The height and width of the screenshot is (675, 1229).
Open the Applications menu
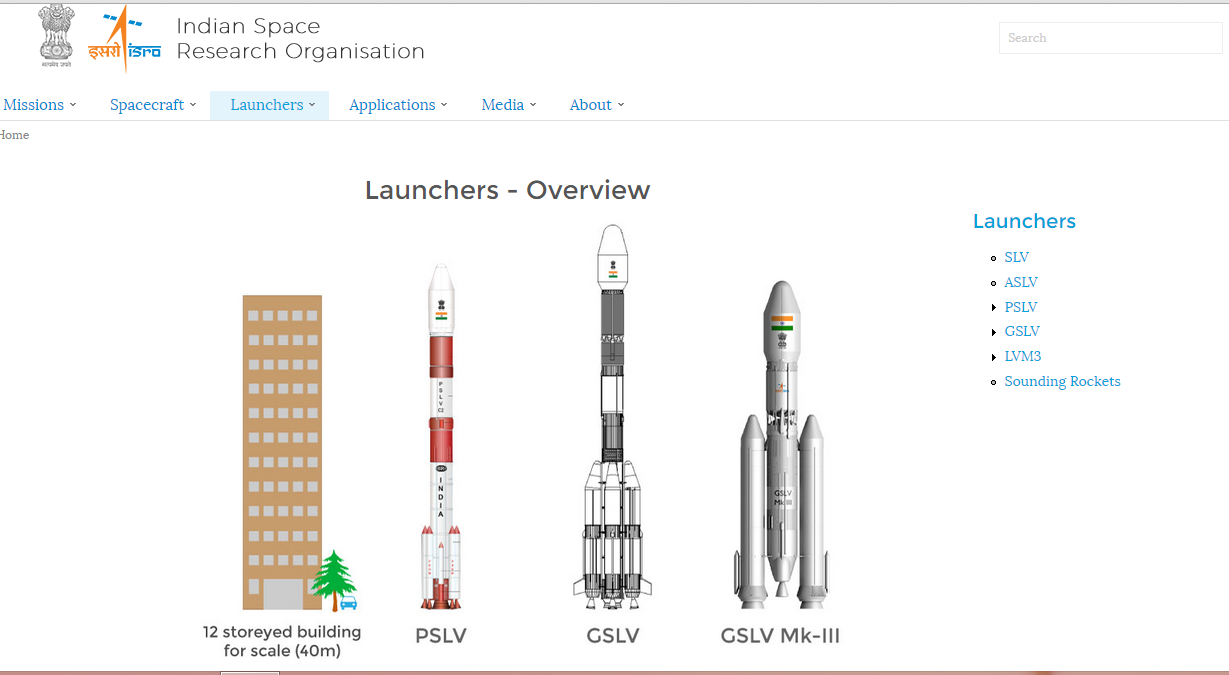(x=392, y=105)
